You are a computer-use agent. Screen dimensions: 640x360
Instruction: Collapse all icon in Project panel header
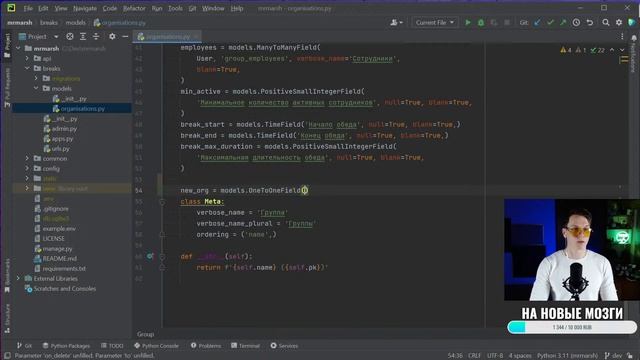click(96, 36)
